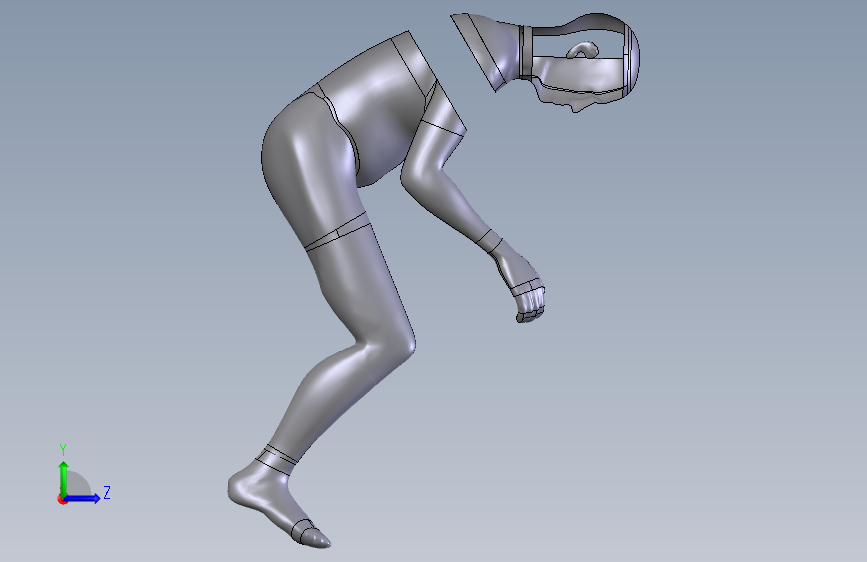867x562 pixels.
Task: Click the green Y axis arrow of the triad
Action: pos(64,478)
